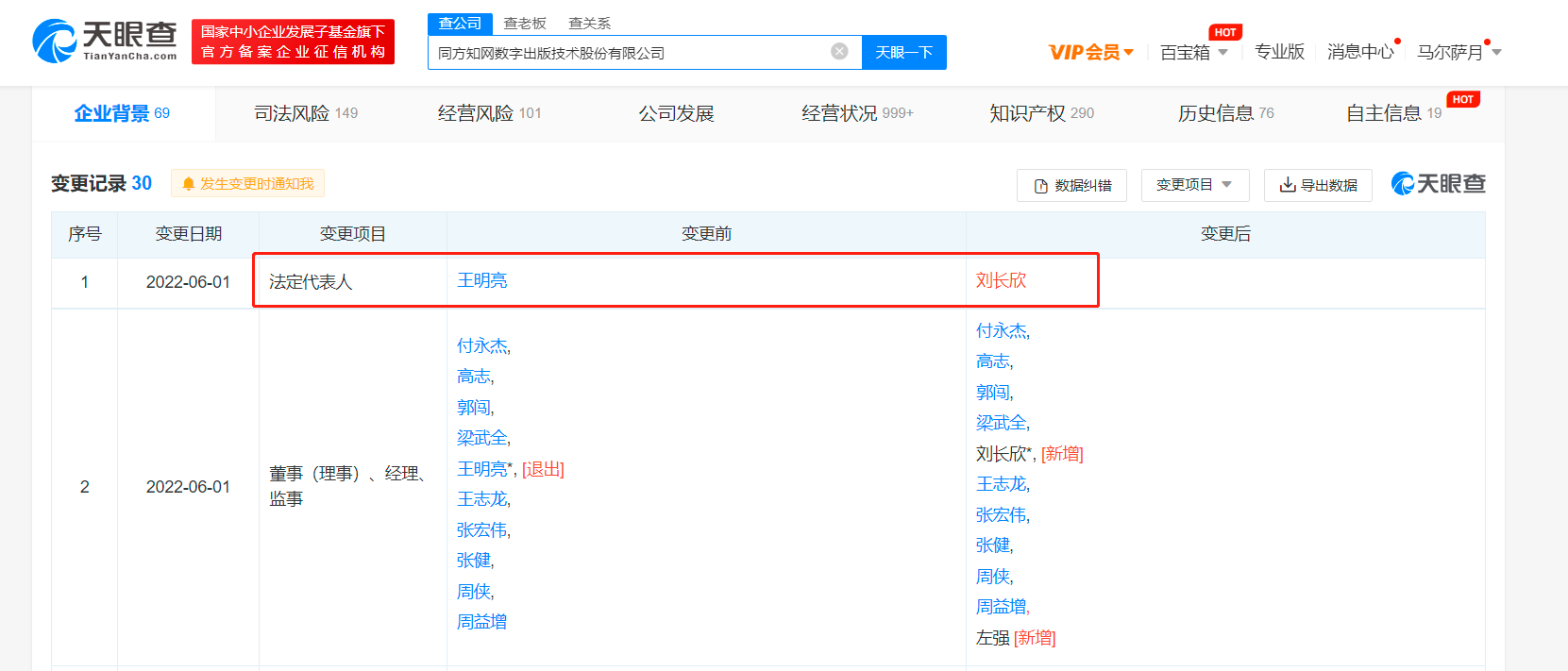Open 王志龙 link in 变更后 column
Image resolution: width=1568 pixels, height=671 pixels.
[1001, 484]
